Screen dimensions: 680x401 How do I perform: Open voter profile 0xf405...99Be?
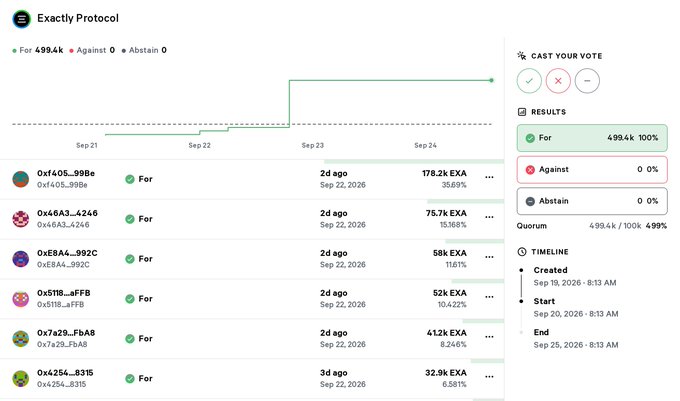point(66,173)
